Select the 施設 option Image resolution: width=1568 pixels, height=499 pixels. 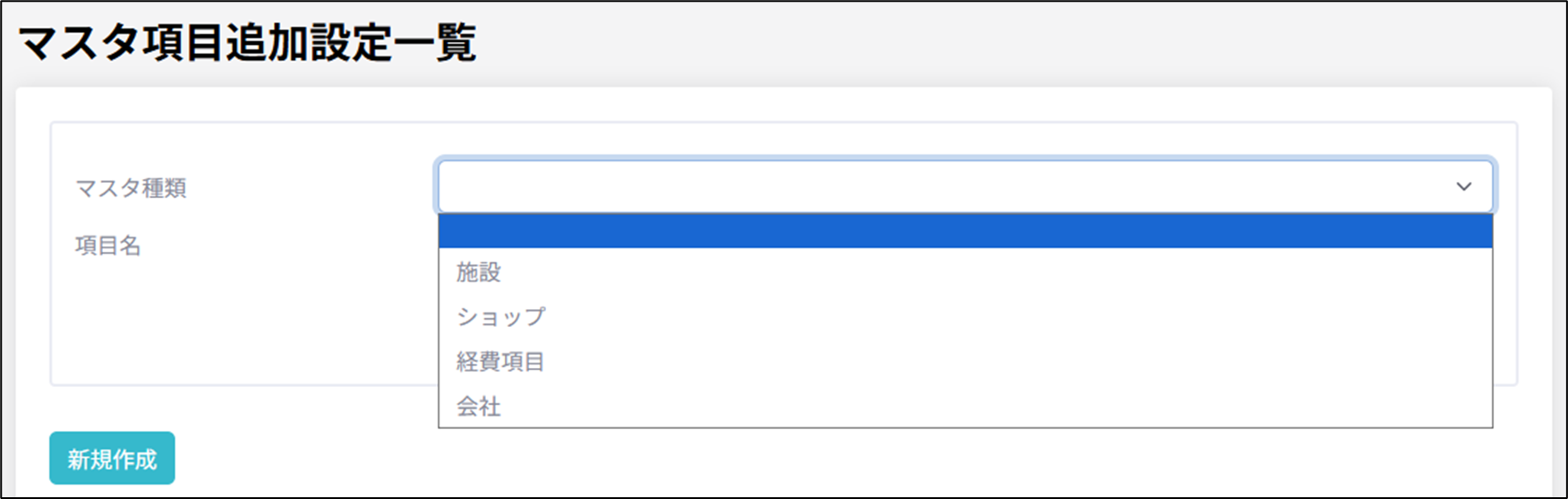(x=479, y=272)
